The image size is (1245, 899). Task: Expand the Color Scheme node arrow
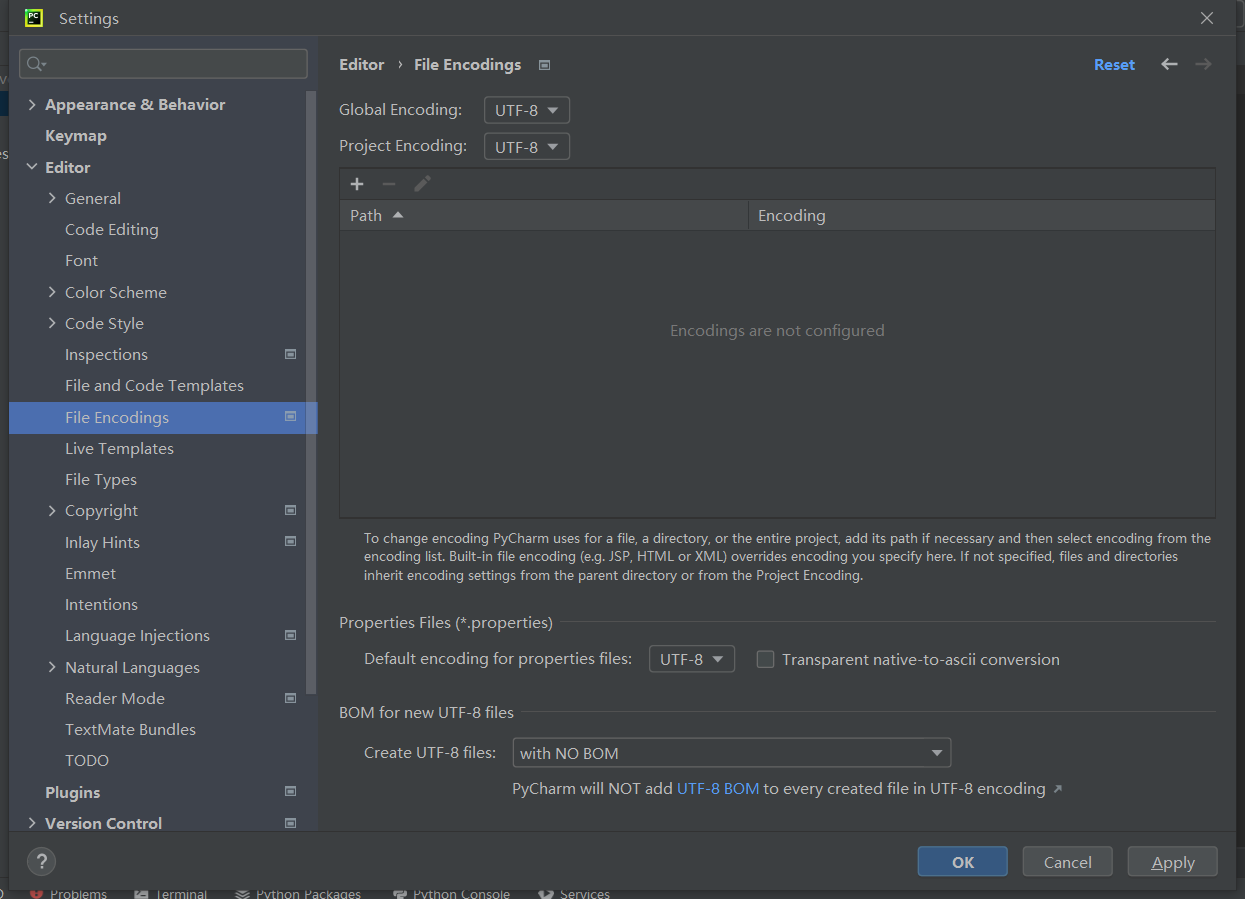[x=52, y=292]
